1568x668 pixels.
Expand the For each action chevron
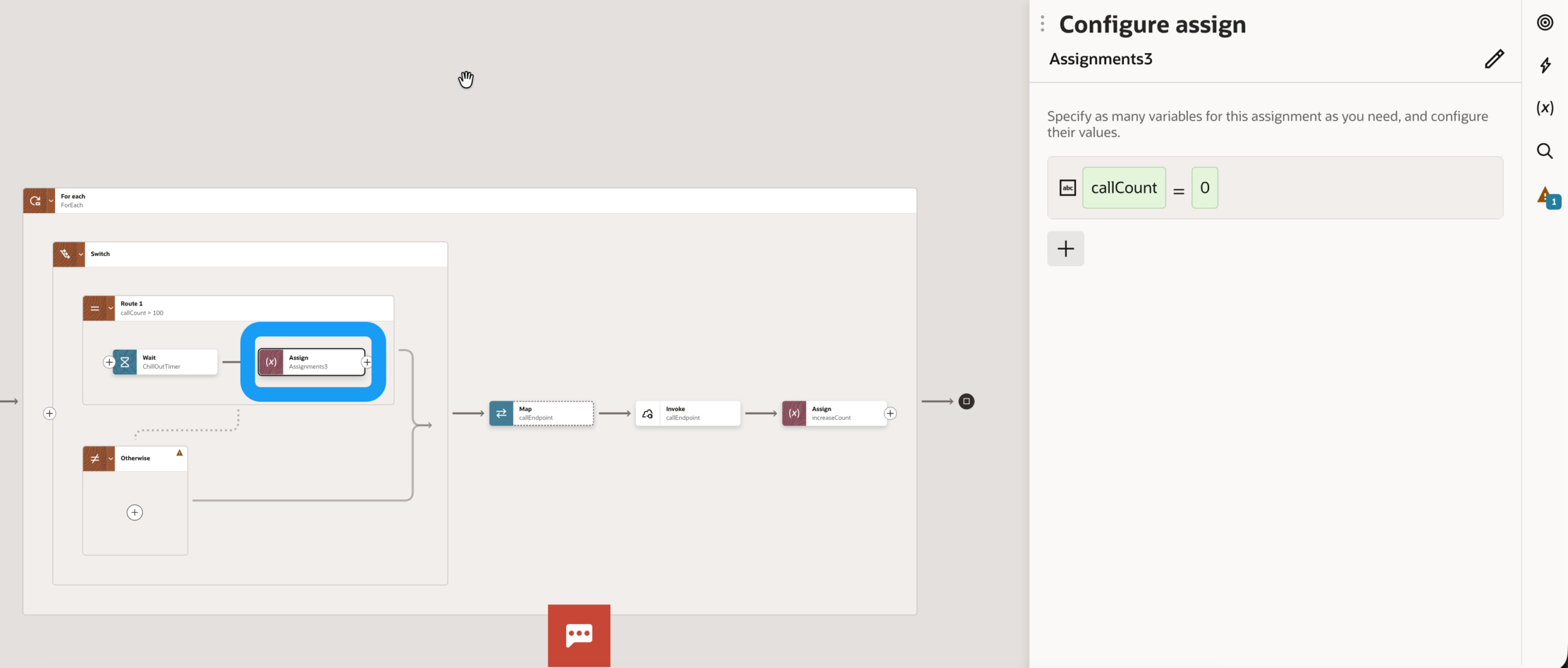(51, 201)
